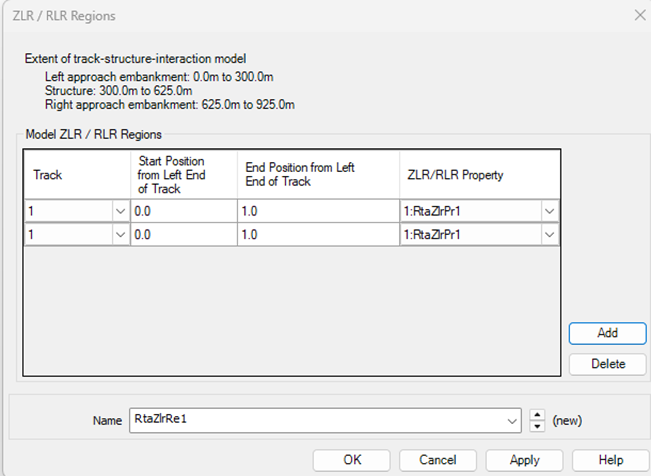The image size is (651, 476).
Task: Click the Cancel button
Action: [438, 460]
